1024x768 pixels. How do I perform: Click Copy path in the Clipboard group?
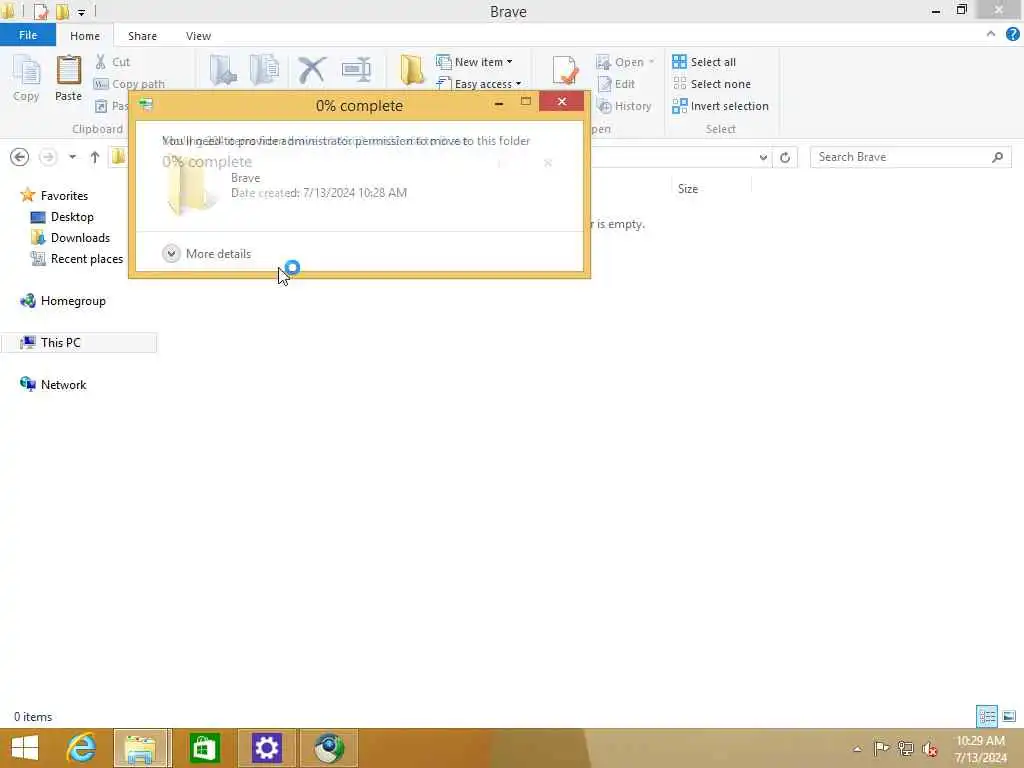tap(129, 84)
